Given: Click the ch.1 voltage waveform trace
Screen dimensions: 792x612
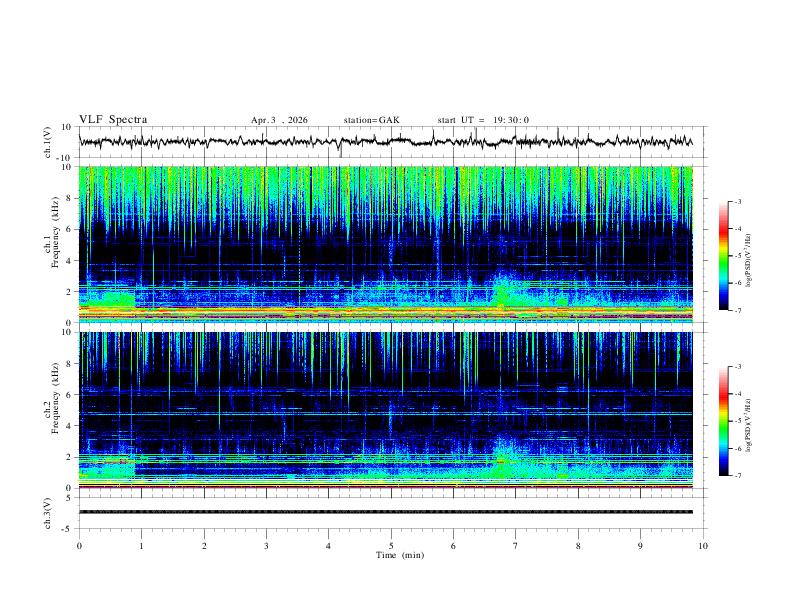Looking at the screenshot, I should click(385, 142).
